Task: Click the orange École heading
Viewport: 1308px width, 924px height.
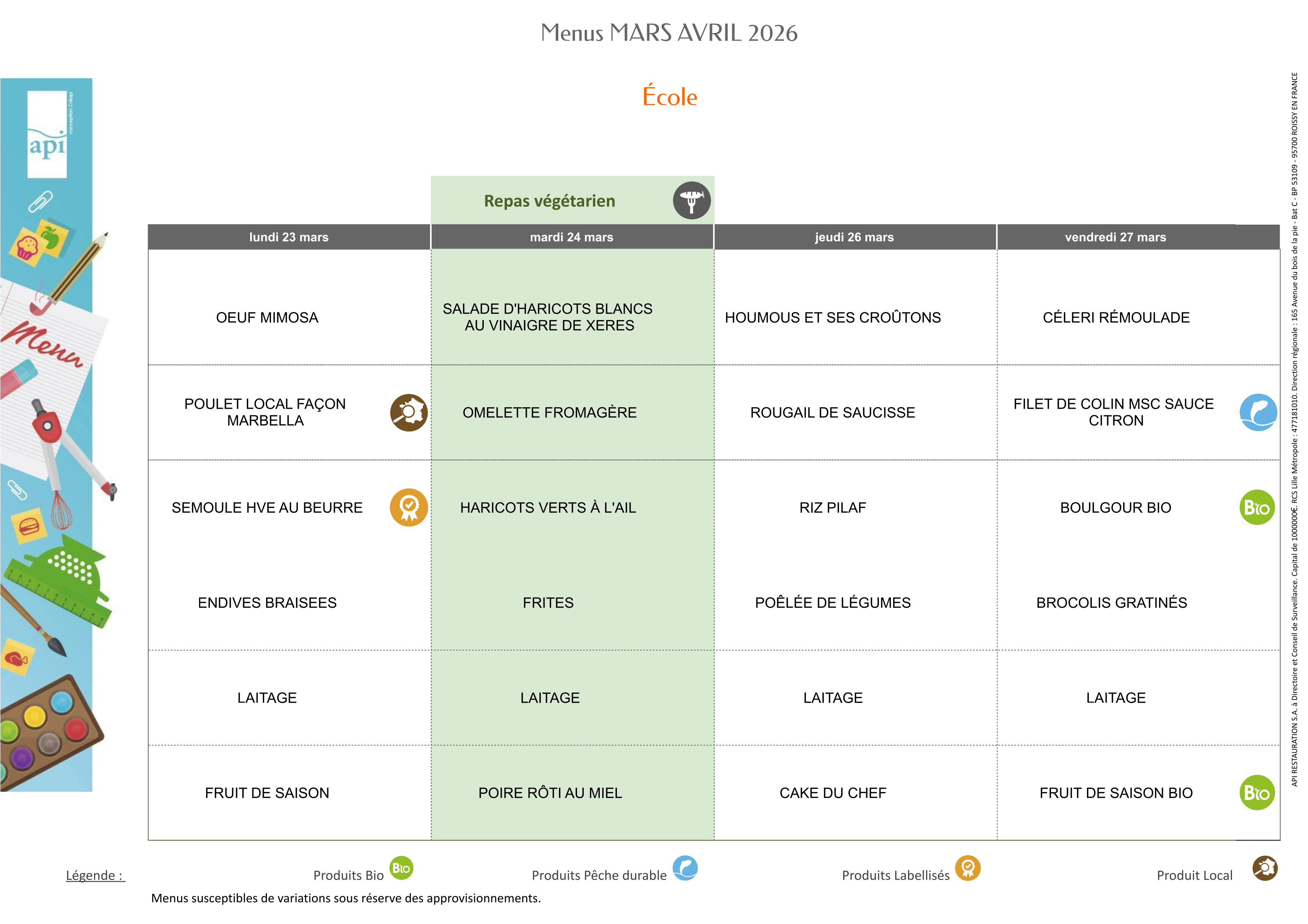Action: 669,97
